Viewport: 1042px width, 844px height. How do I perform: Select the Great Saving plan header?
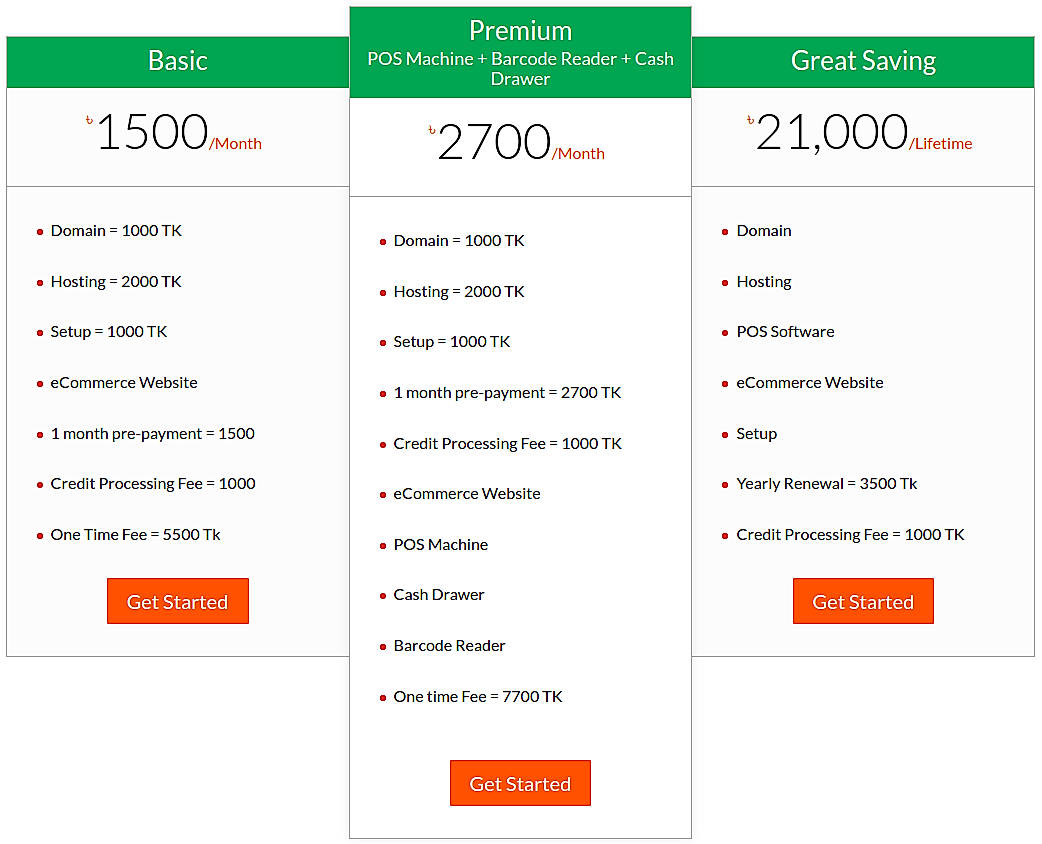863,61
